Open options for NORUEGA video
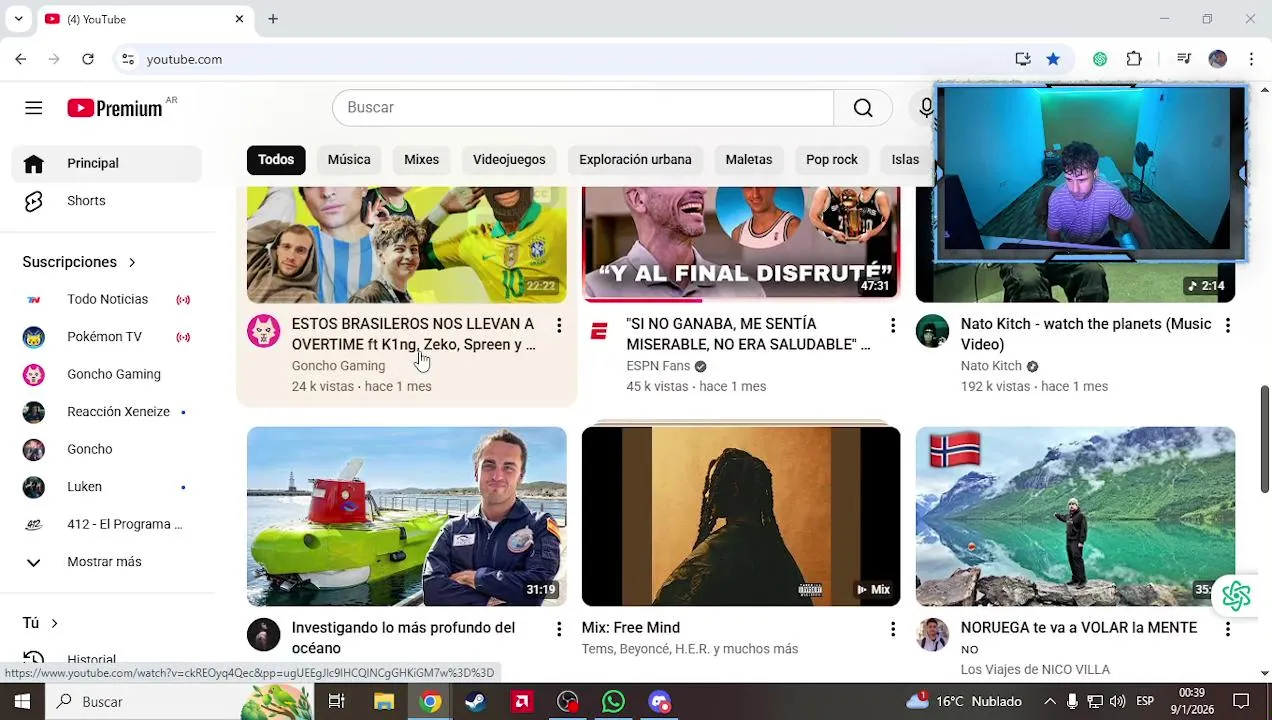This screenshot has width=1272, height=720. (x=1228, y=629)
